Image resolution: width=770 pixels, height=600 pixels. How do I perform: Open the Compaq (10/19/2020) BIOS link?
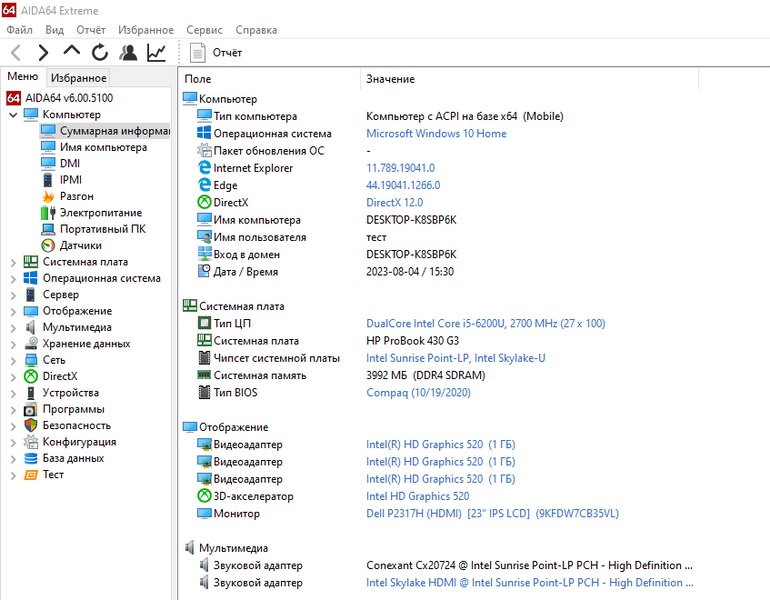pos(418,392)
